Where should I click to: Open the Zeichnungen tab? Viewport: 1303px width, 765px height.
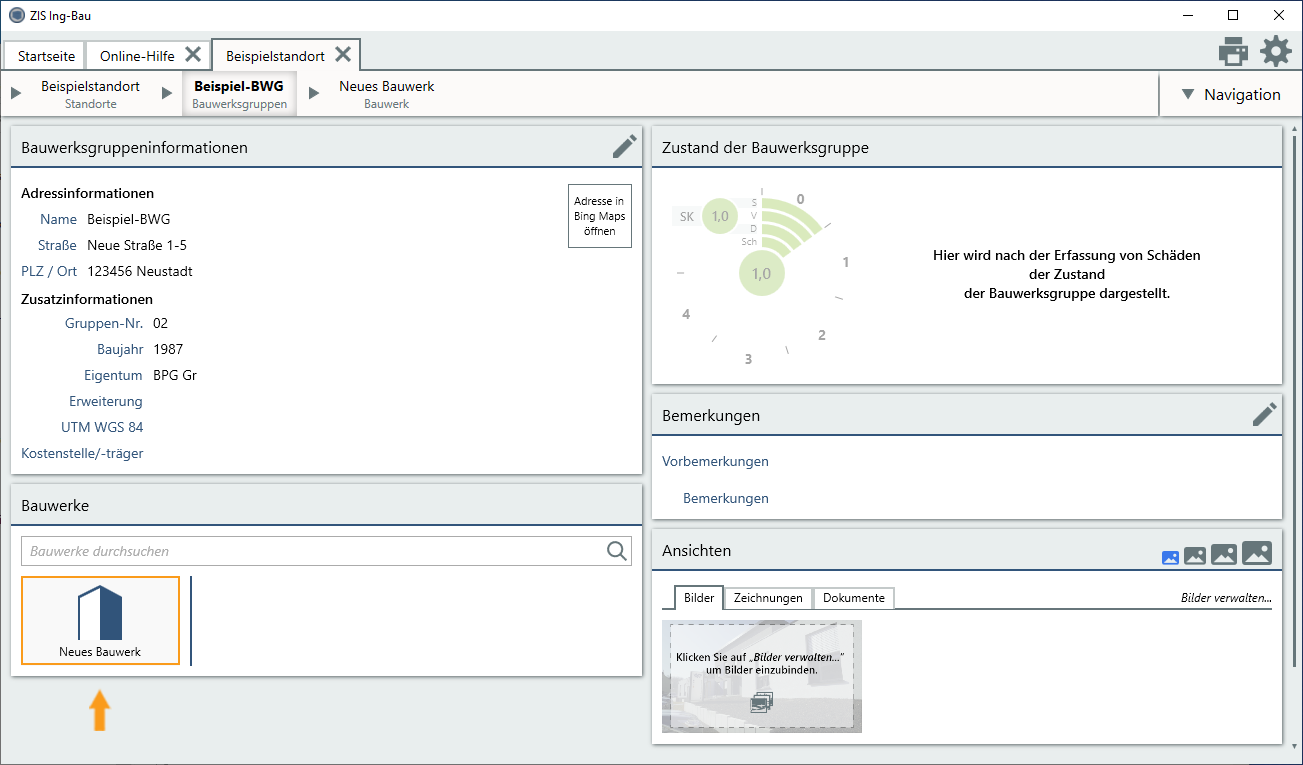(768, 598)
